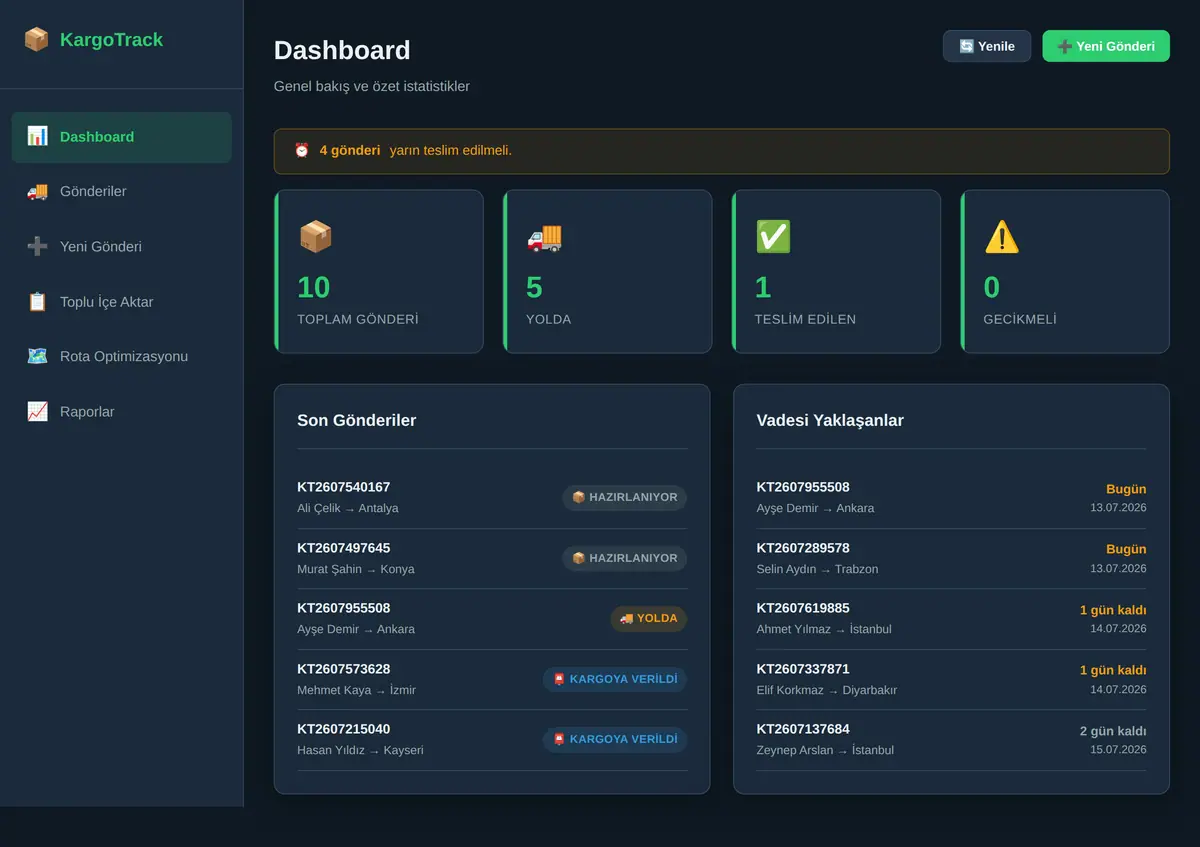Click 'Murat Şahin → Konya' route text
This screenshot has height=847, width=1200.
tap(356, 569)
